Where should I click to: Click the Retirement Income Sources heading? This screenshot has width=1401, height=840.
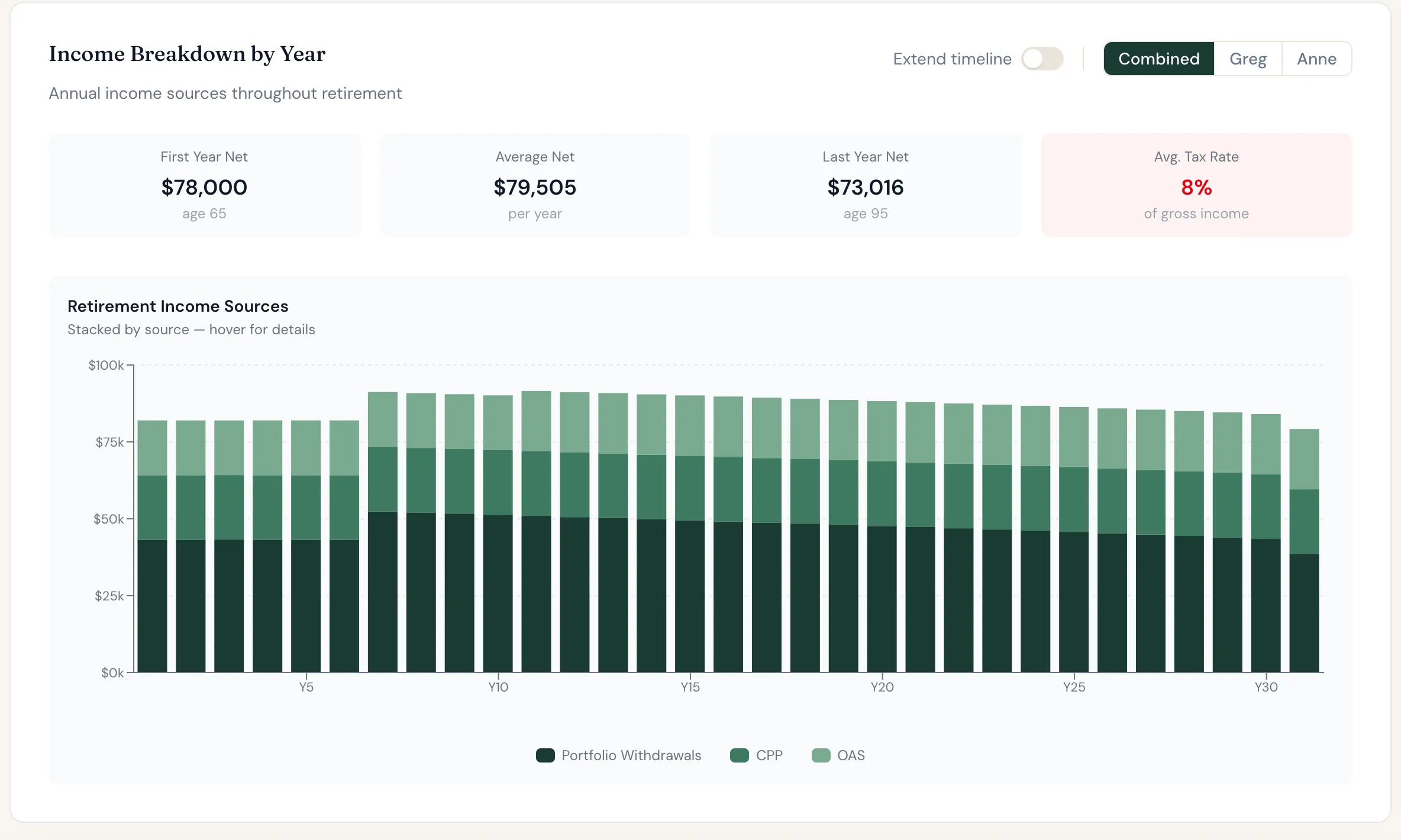[x=177, y=306]
